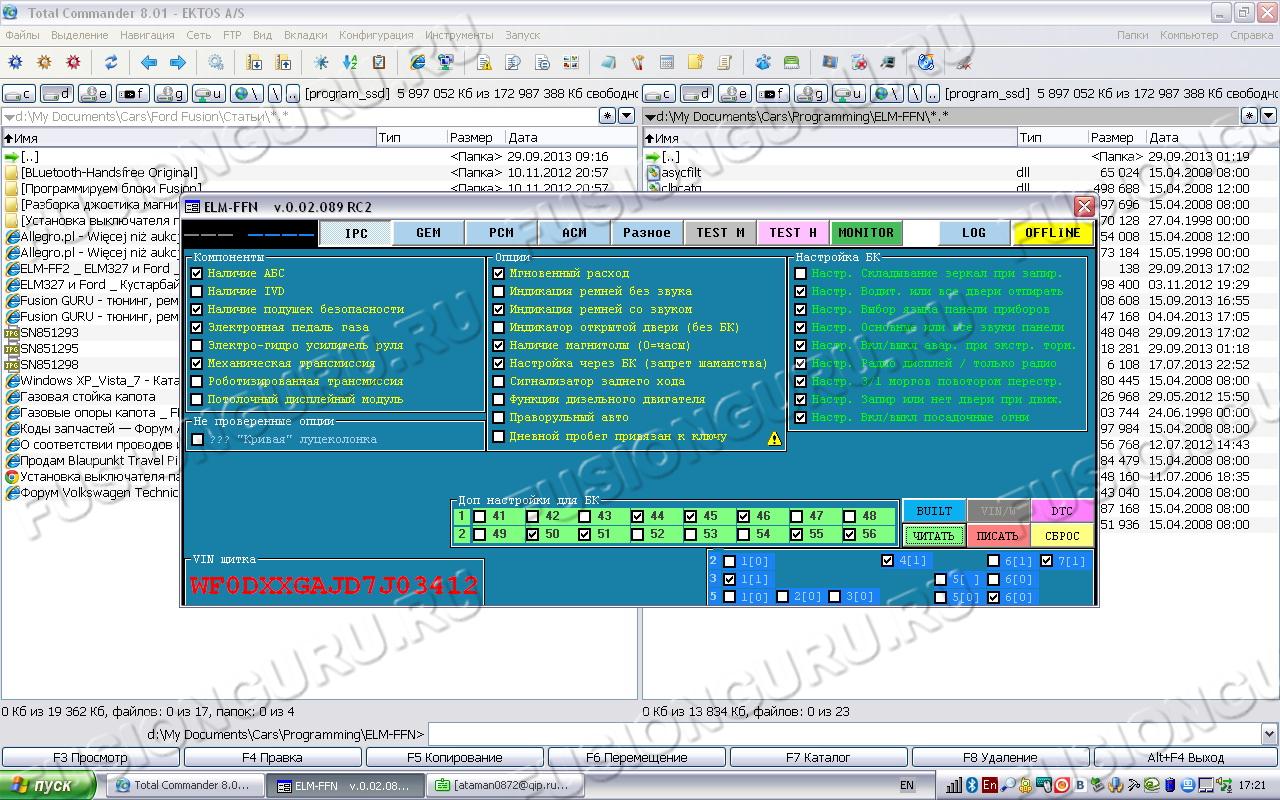Click the refresh panel toolbar icon

click(x=111, y=62)
